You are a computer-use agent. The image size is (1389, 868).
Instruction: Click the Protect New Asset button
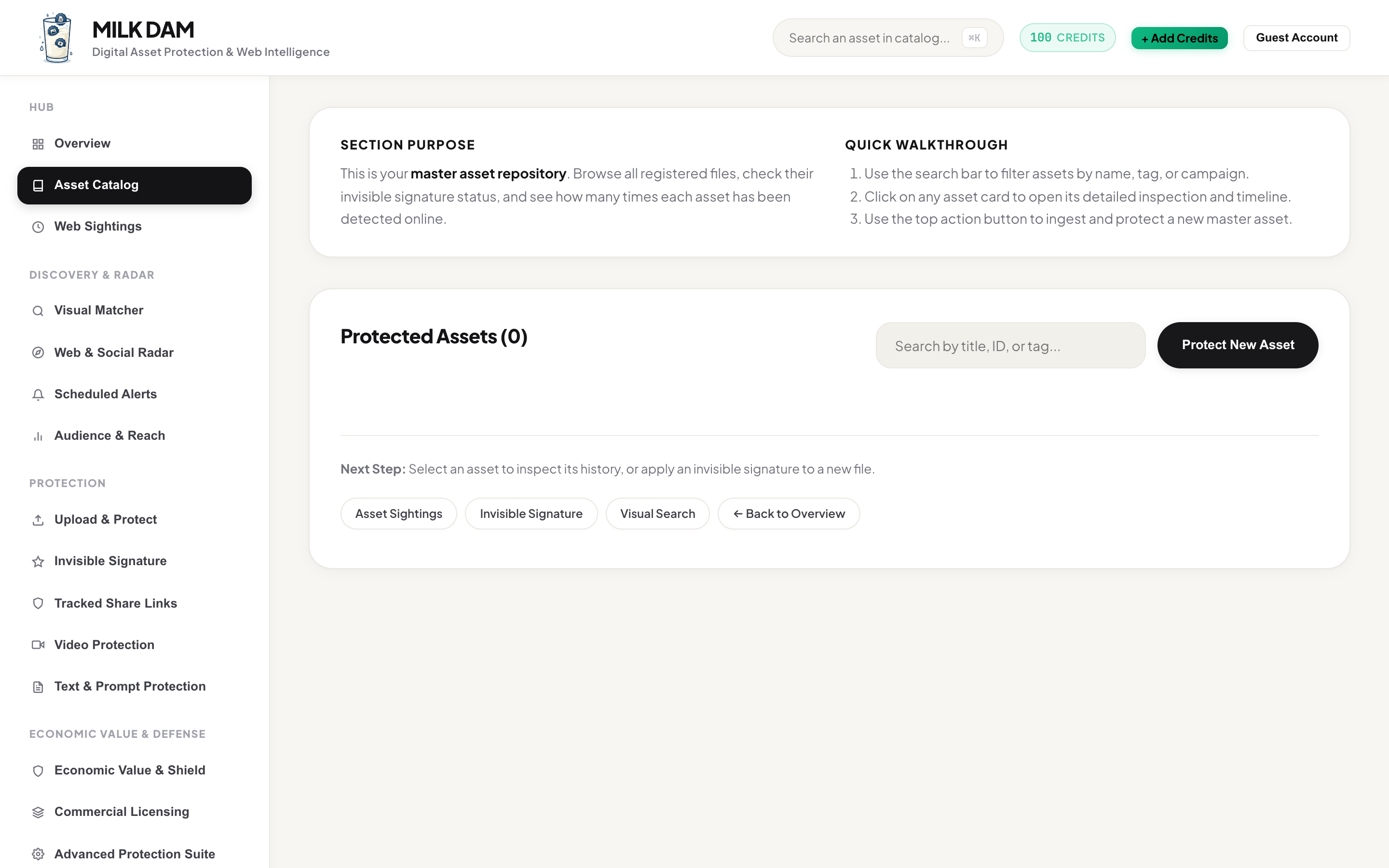1238,345
